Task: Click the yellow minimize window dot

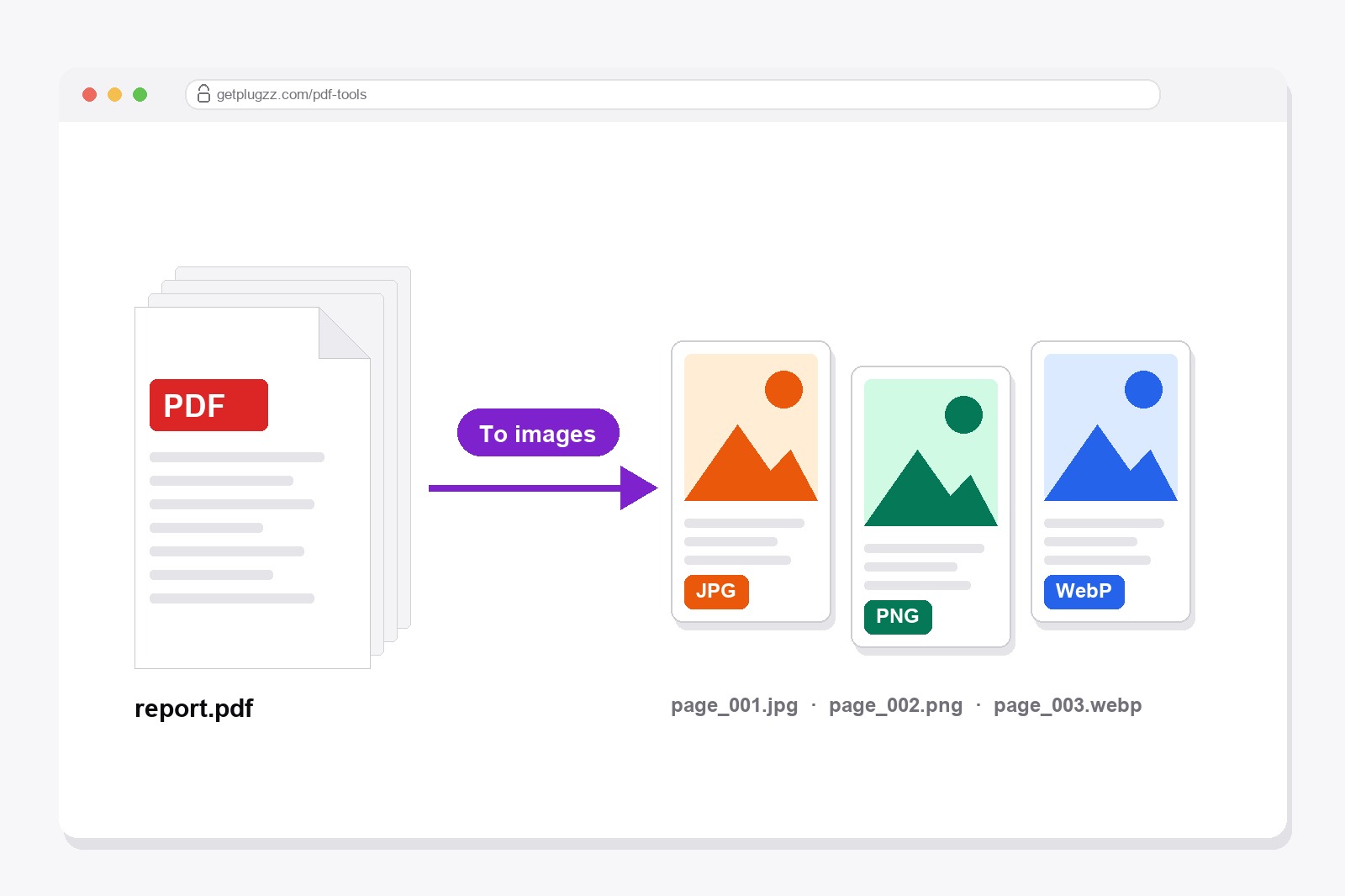Action: tap(115, 94)
